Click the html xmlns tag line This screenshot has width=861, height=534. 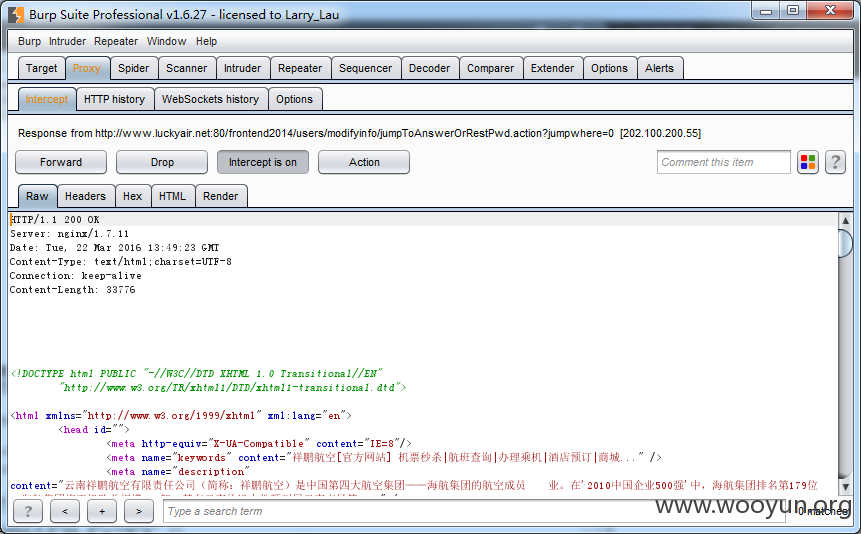coord(181,416)
